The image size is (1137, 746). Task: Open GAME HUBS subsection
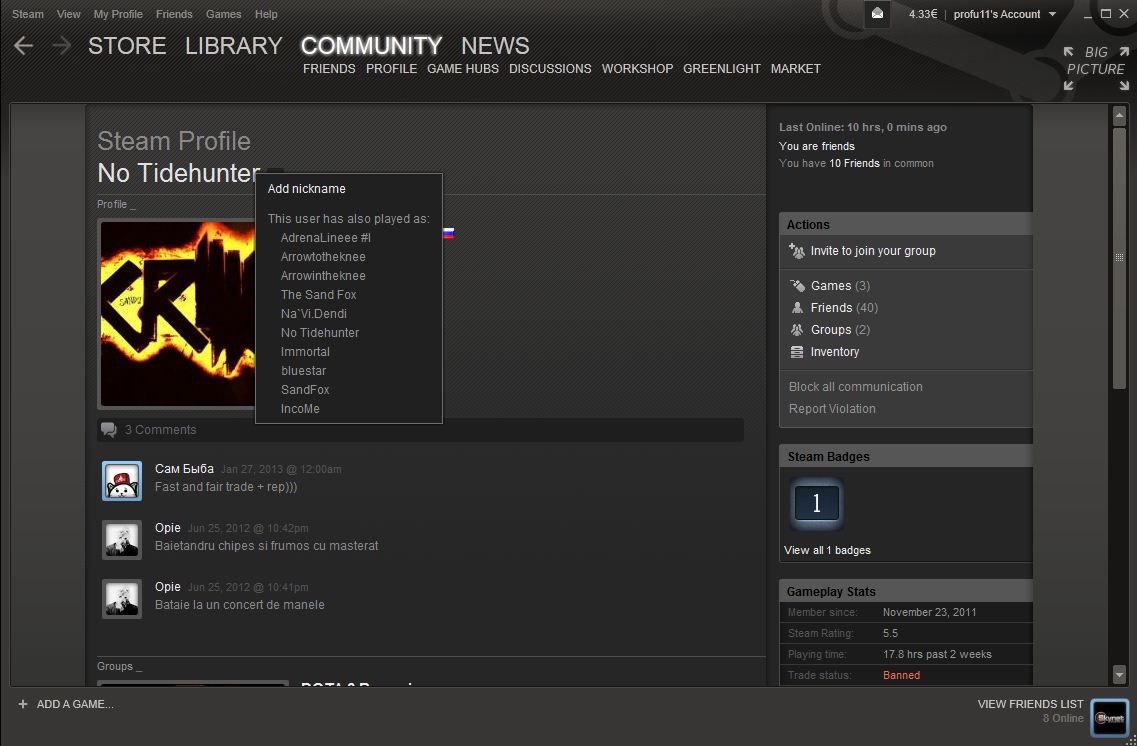[x=463, y=69]
